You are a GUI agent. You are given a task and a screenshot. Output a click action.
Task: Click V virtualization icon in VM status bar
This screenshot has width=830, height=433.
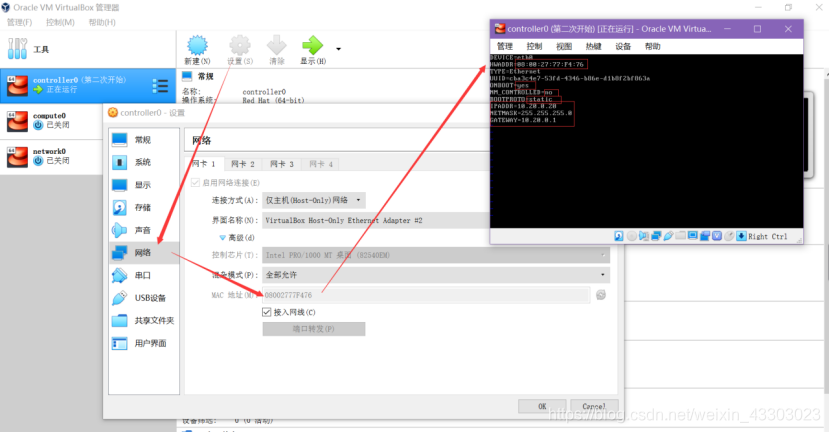pos(717,236)
